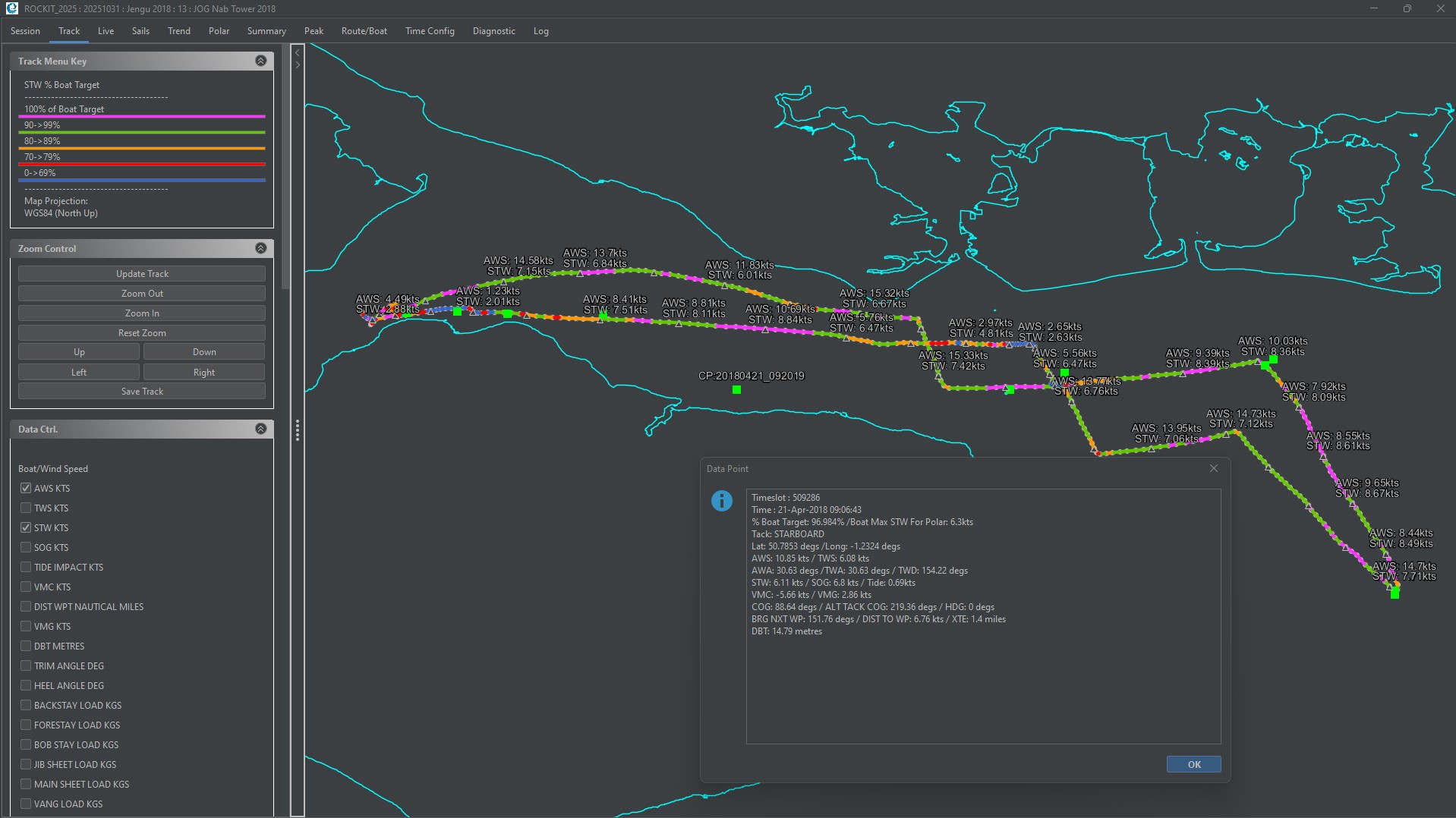Click the ROCKIT application icon in the title bar

pyautogui.click(x=11, y=8)
